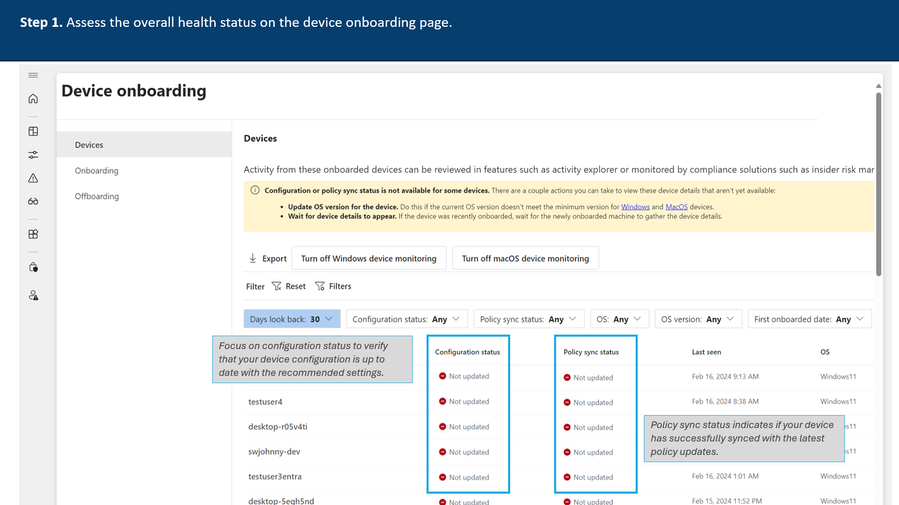Click Feb 15, 2024 11:52 PM cell

click(x=726, y=501)
